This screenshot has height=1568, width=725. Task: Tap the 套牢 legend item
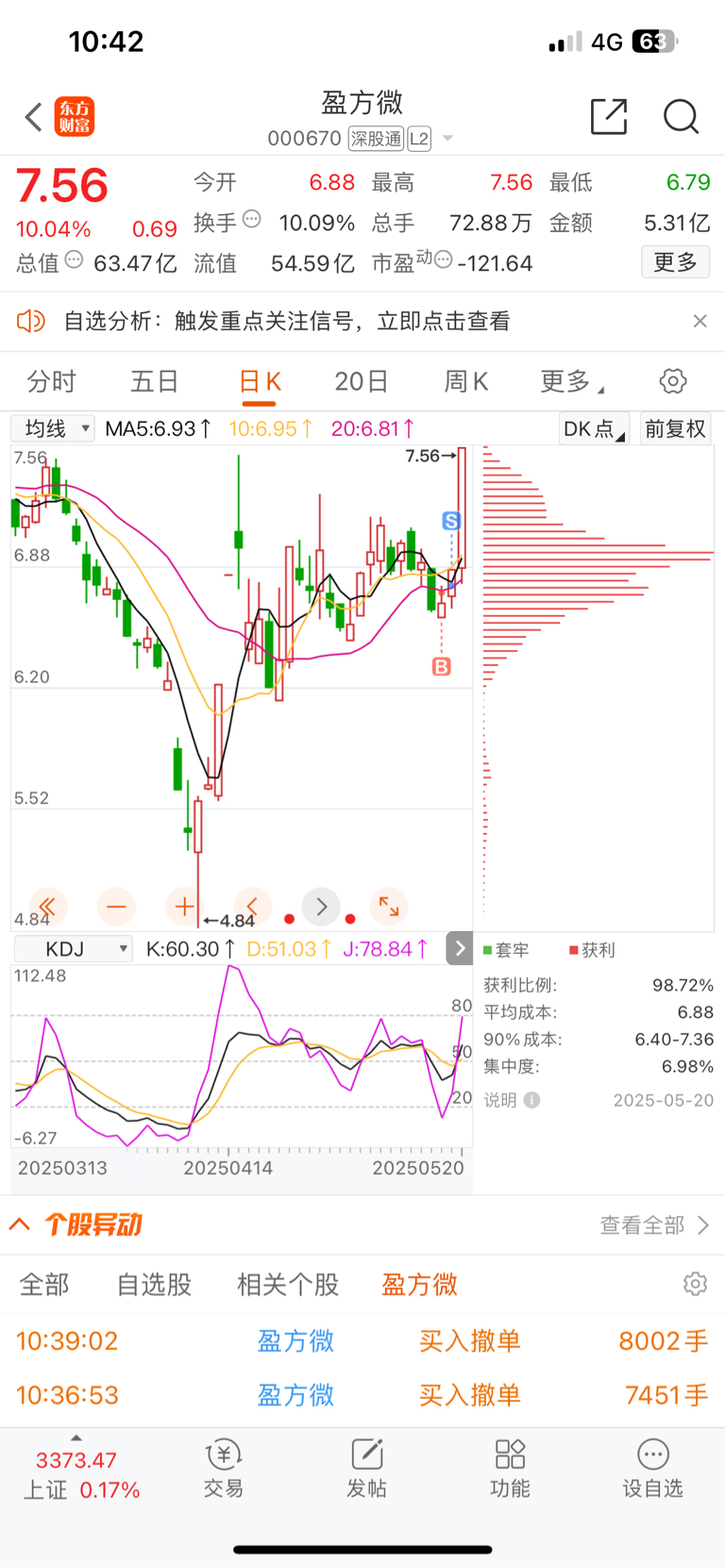click(506, 950)
